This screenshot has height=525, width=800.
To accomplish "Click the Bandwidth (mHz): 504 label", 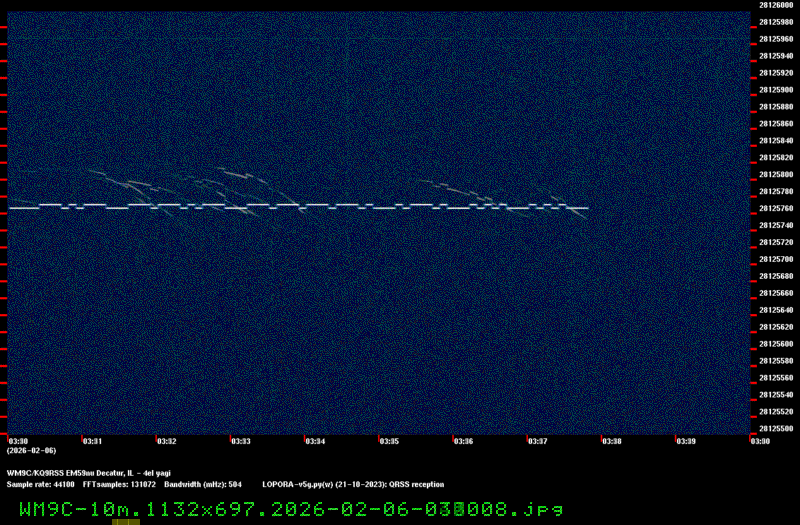I will tap(203, 484).
